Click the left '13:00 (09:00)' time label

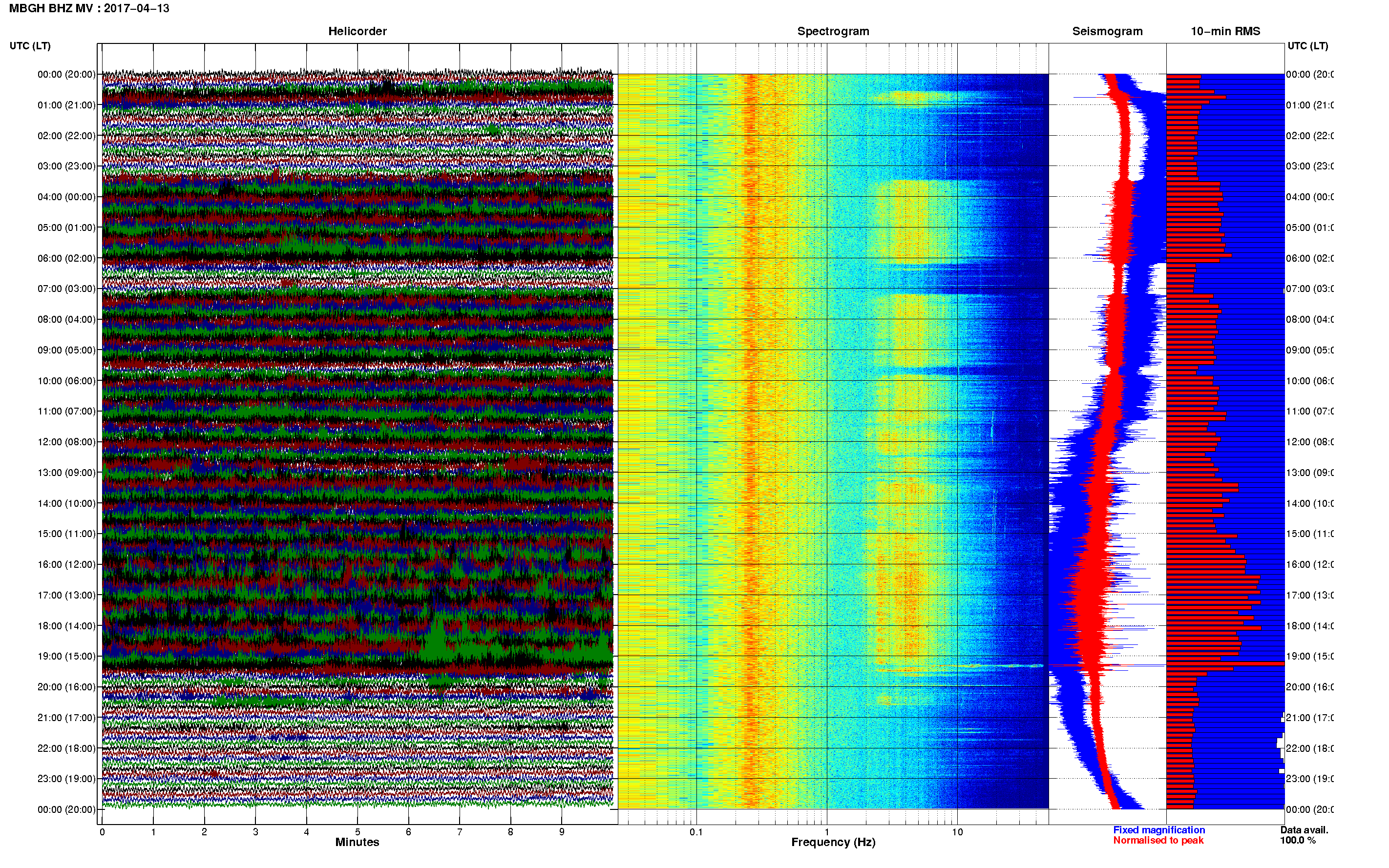click(x=66, y=473)
